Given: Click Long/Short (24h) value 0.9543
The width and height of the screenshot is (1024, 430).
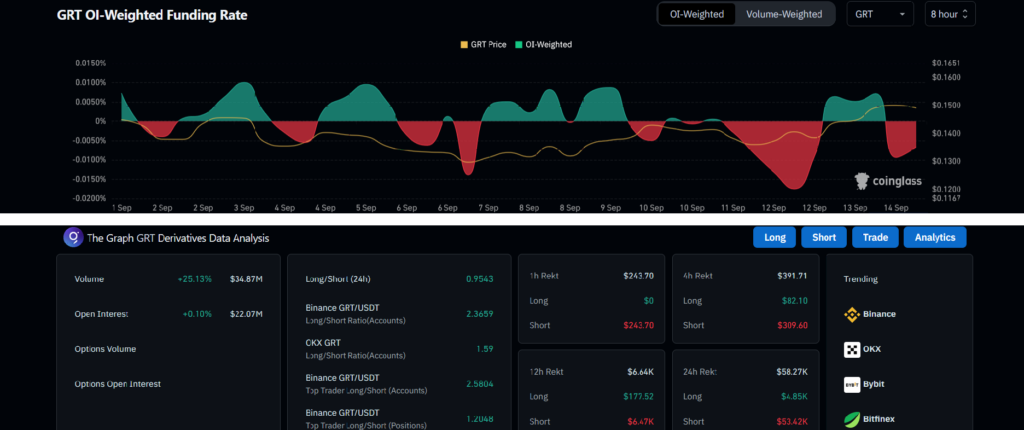Looking at the screenshot, I should click(x=479, y=279).
